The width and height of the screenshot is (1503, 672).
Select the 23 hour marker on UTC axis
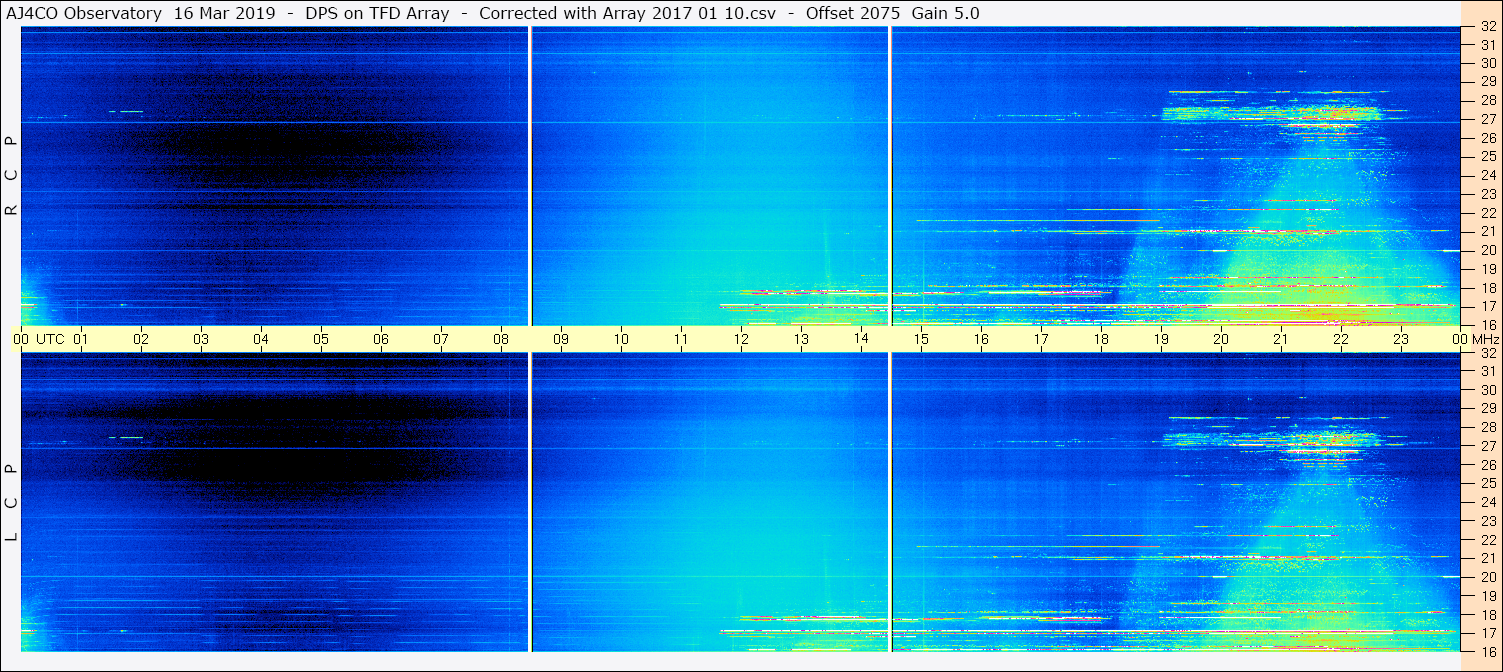1401,339
